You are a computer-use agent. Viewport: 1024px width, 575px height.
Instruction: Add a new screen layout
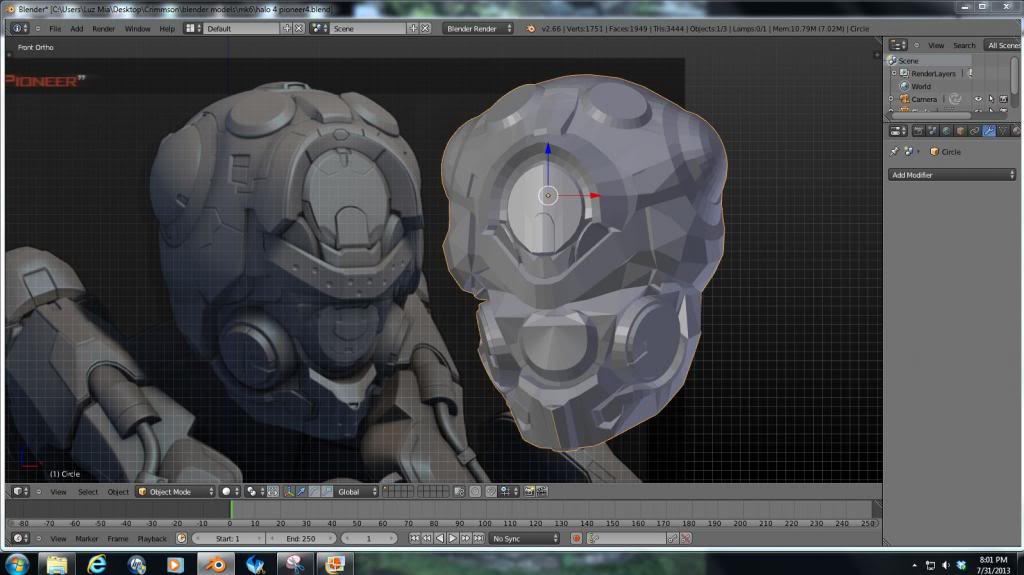point(287,28)
